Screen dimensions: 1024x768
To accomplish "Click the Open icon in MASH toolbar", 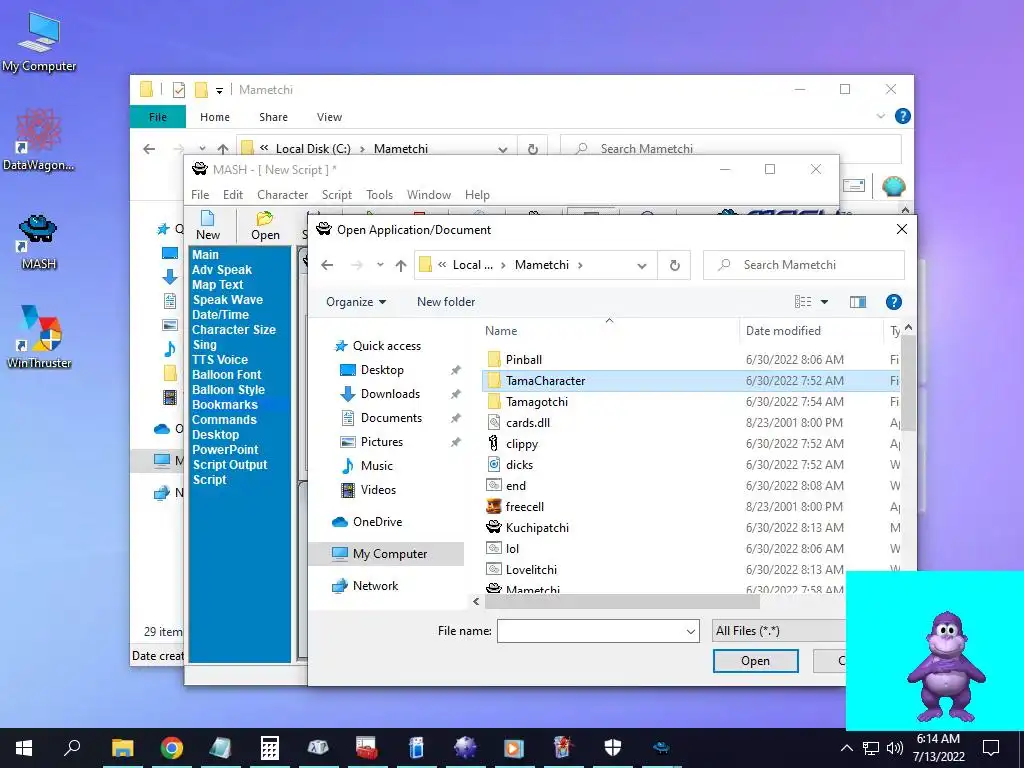I will (265, 225).
